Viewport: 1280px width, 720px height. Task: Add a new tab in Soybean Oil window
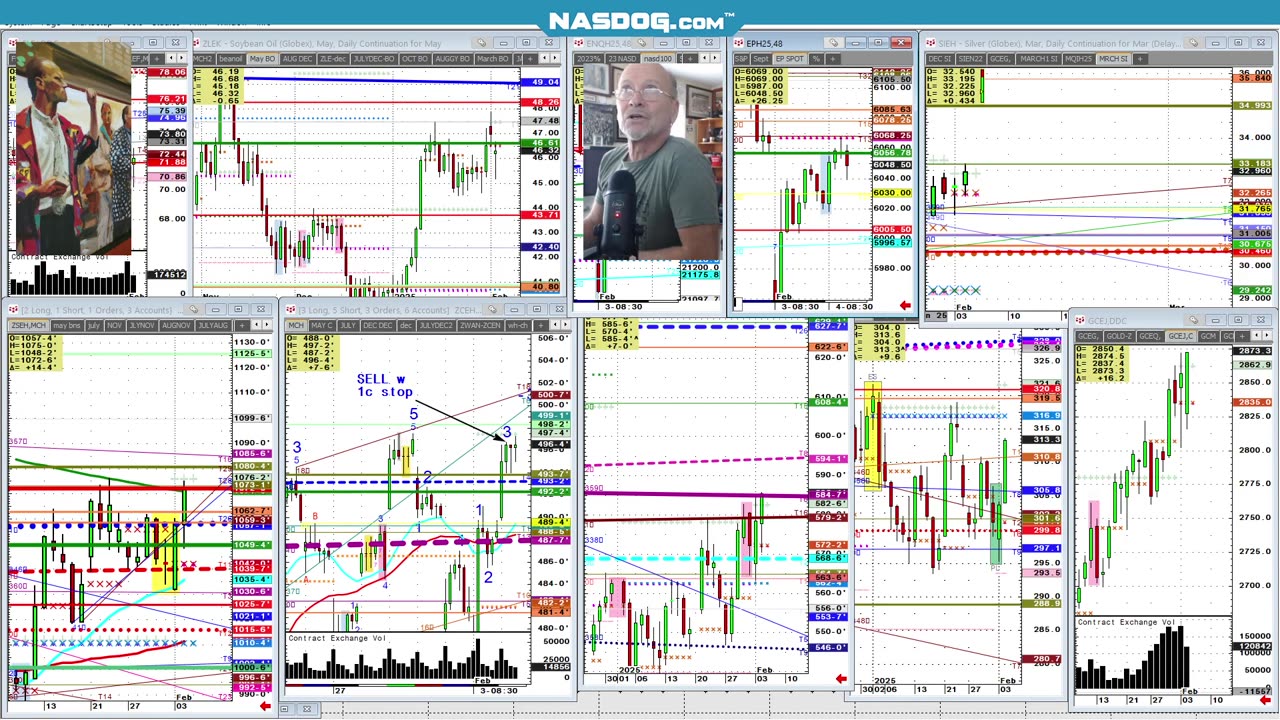pos(530,59)
